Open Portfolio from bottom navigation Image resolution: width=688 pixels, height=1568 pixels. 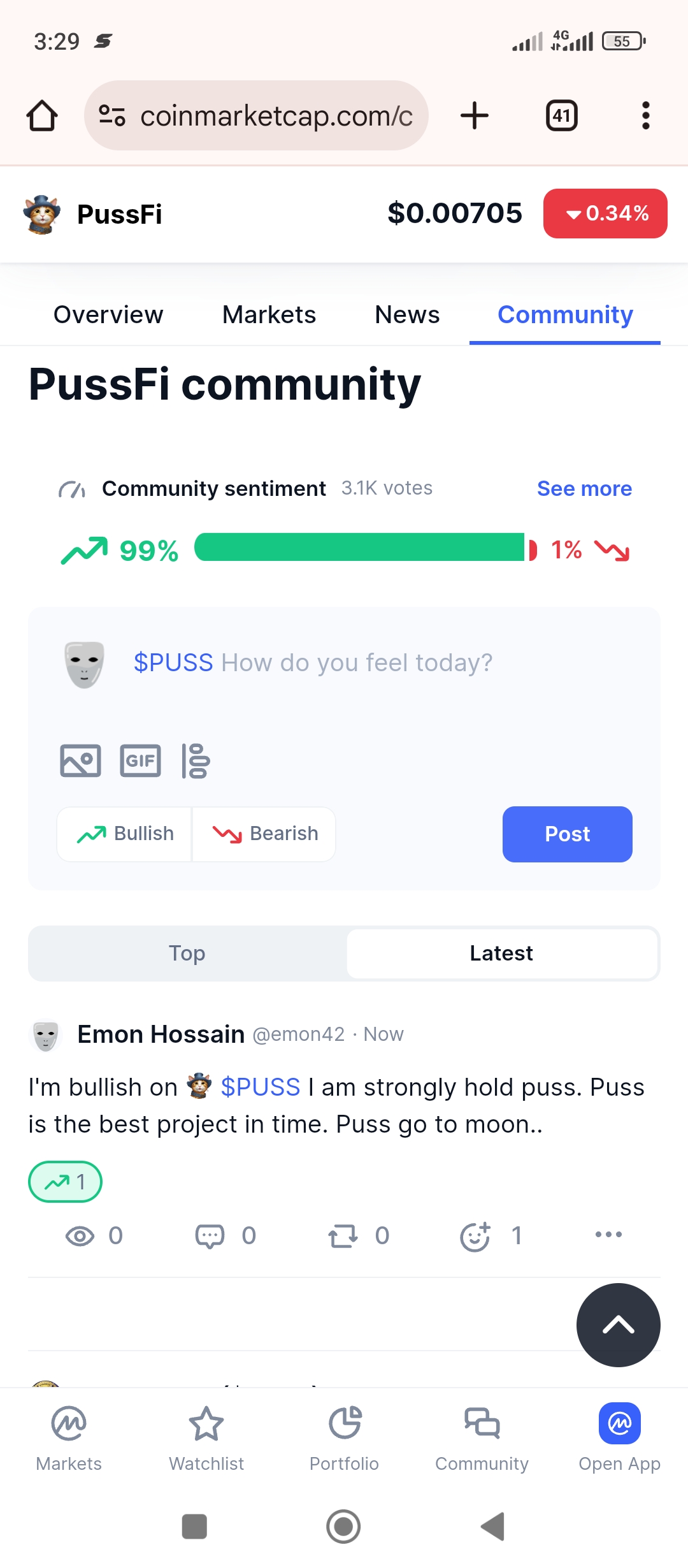coord(344,1436)
